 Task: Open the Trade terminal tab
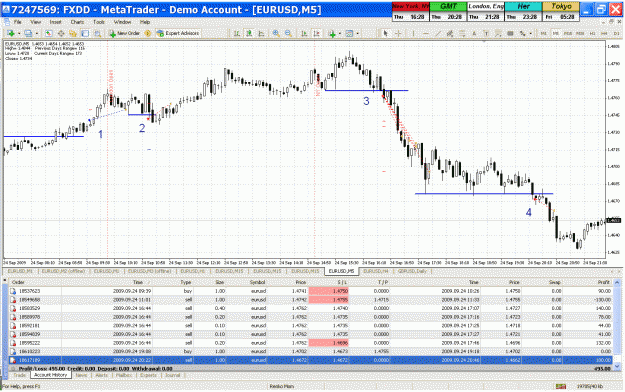tap(20, 375)
